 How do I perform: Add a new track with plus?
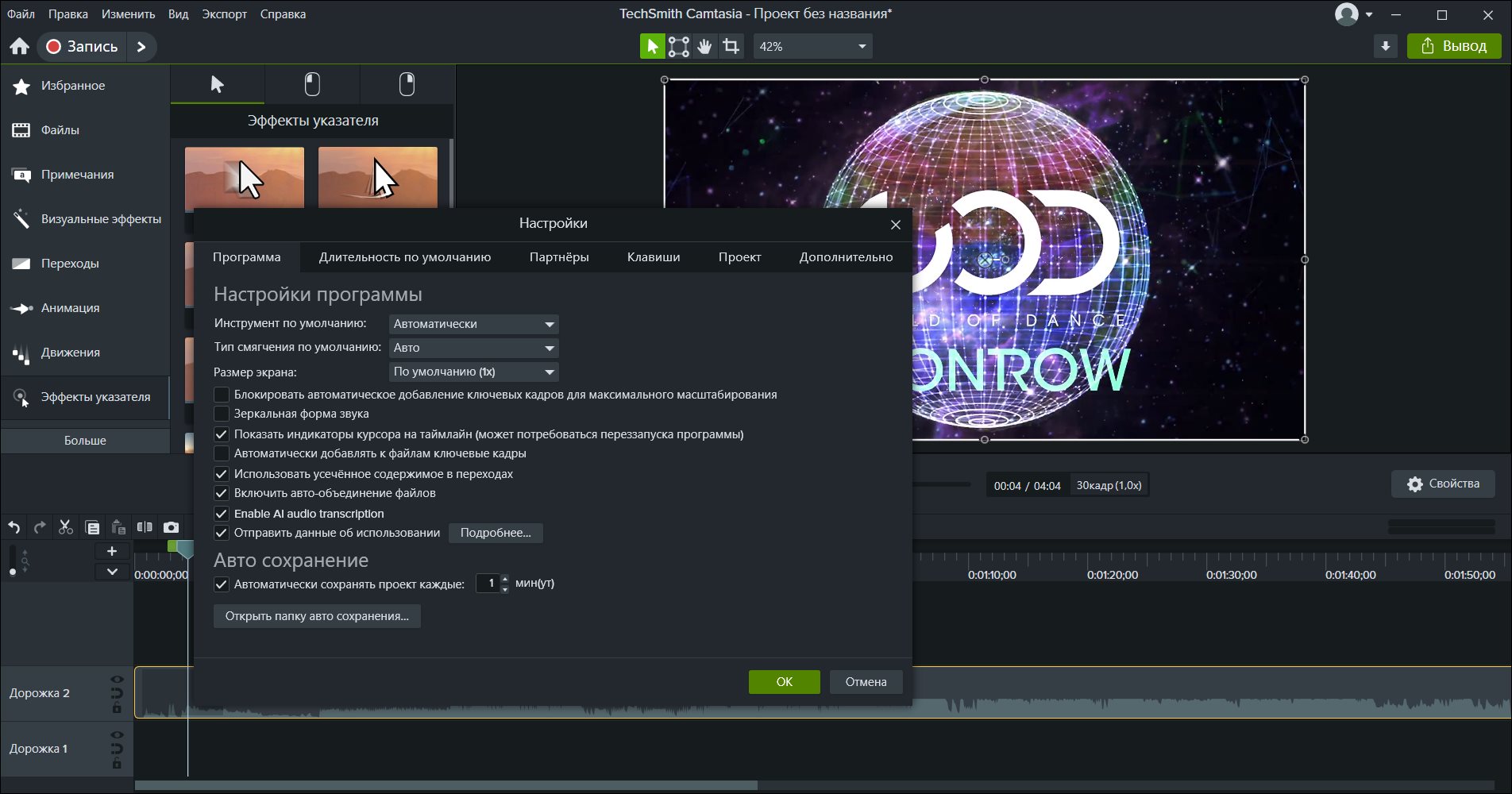pyautogui.click(x=112, y=551)
